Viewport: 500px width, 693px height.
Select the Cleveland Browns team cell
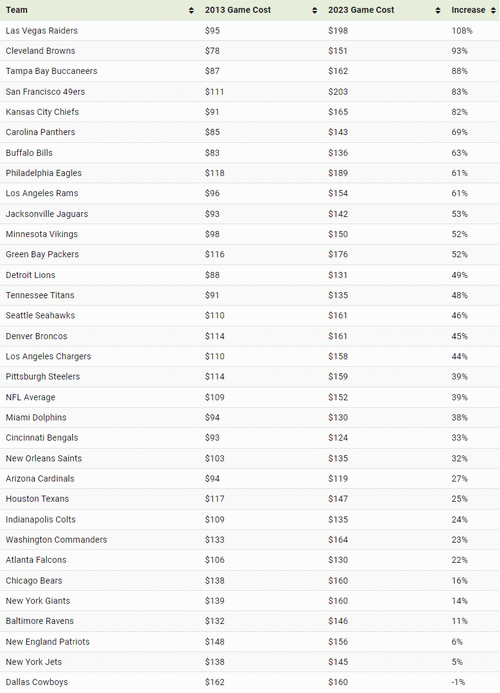tap(40, 51)
